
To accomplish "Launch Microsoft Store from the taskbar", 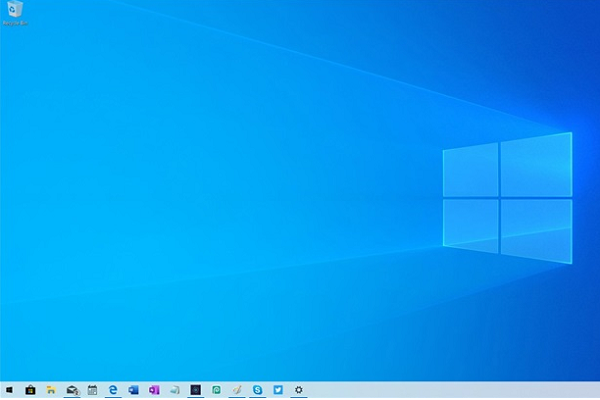I will [30, 389].
